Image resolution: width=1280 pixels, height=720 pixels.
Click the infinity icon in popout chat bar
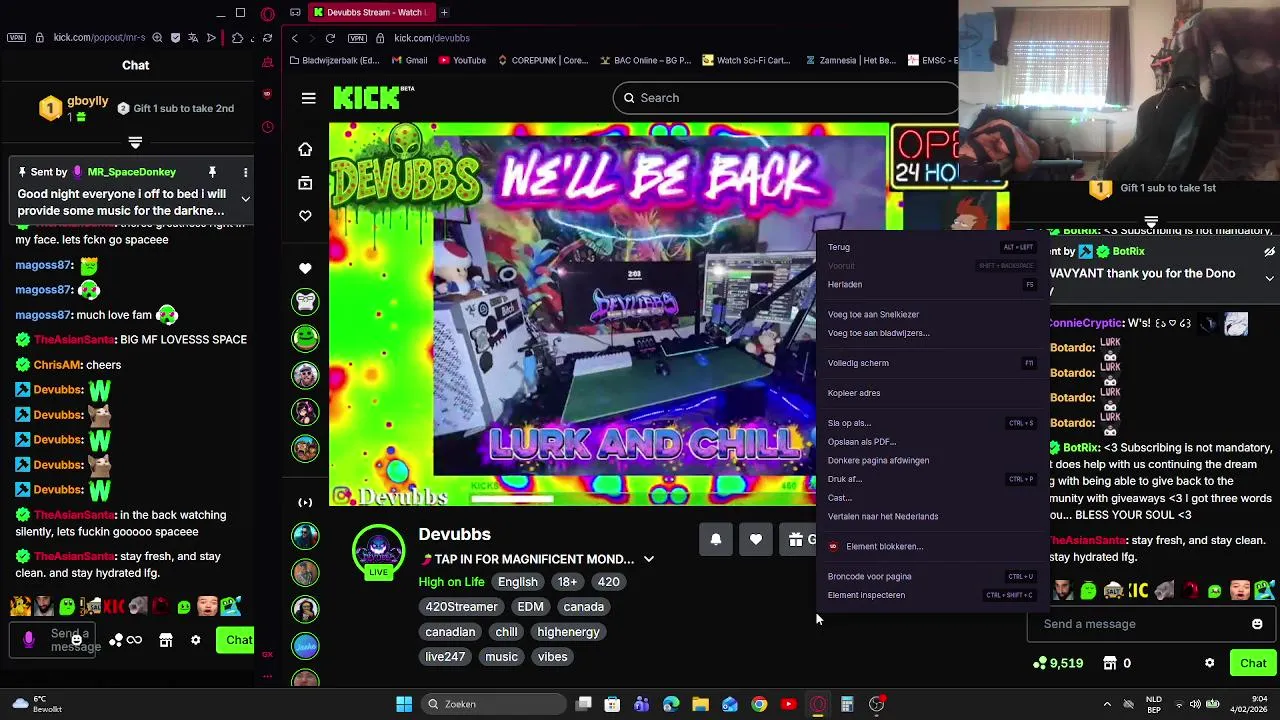[134, 640]
